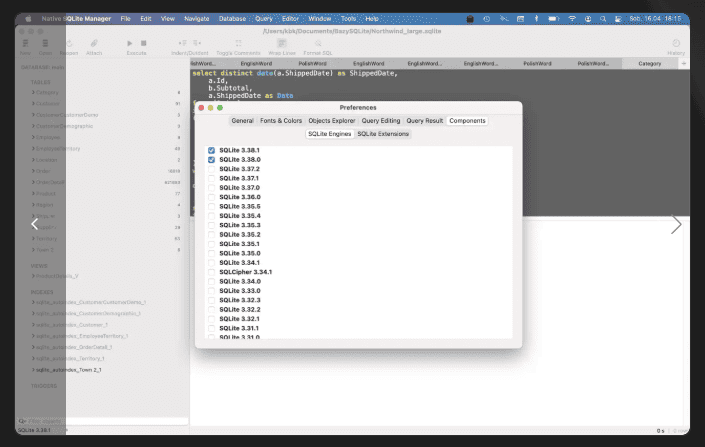Screen dimensions: 705x447
Task: Click the Bluetooth menu bar icon
Action: point(536,18)
